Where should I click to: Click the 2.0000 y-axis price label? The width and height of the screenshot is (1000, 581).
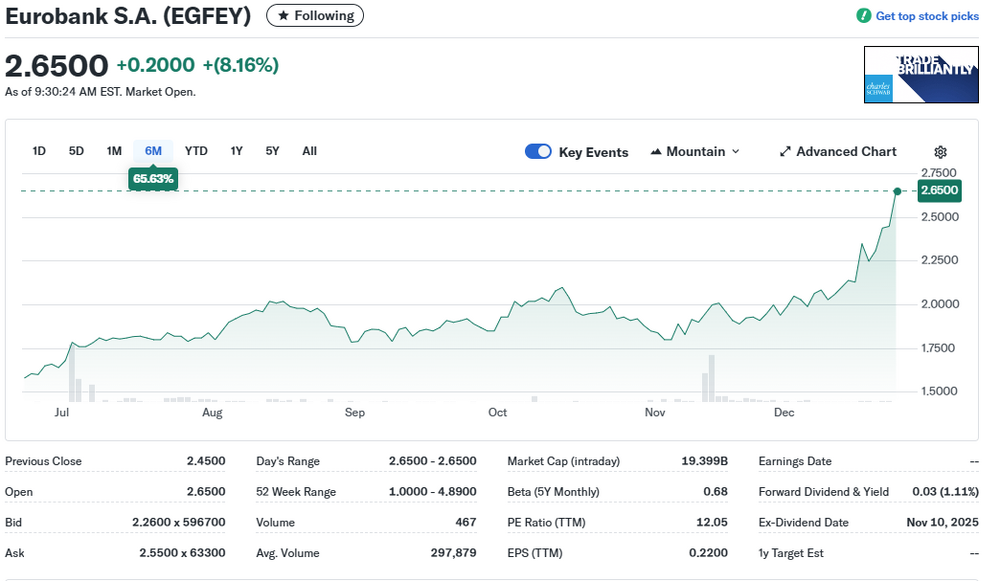pos(940,304)
